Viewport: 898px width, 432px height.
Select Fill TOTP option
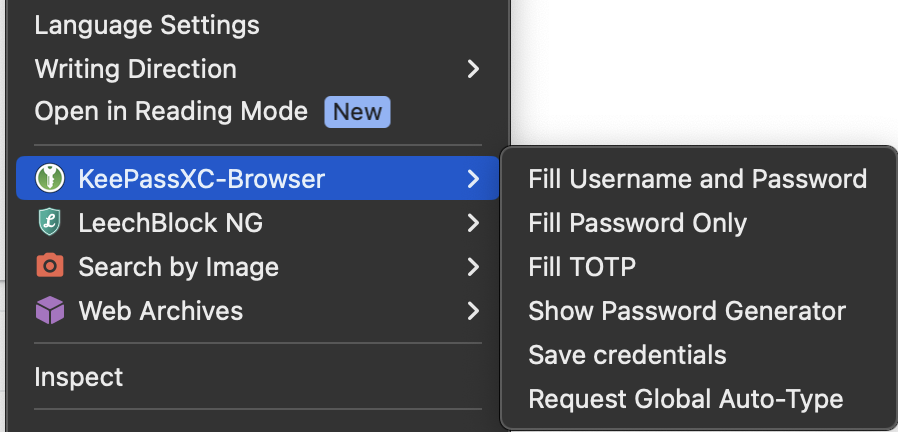pyautogui.click(x=582, y=267)
